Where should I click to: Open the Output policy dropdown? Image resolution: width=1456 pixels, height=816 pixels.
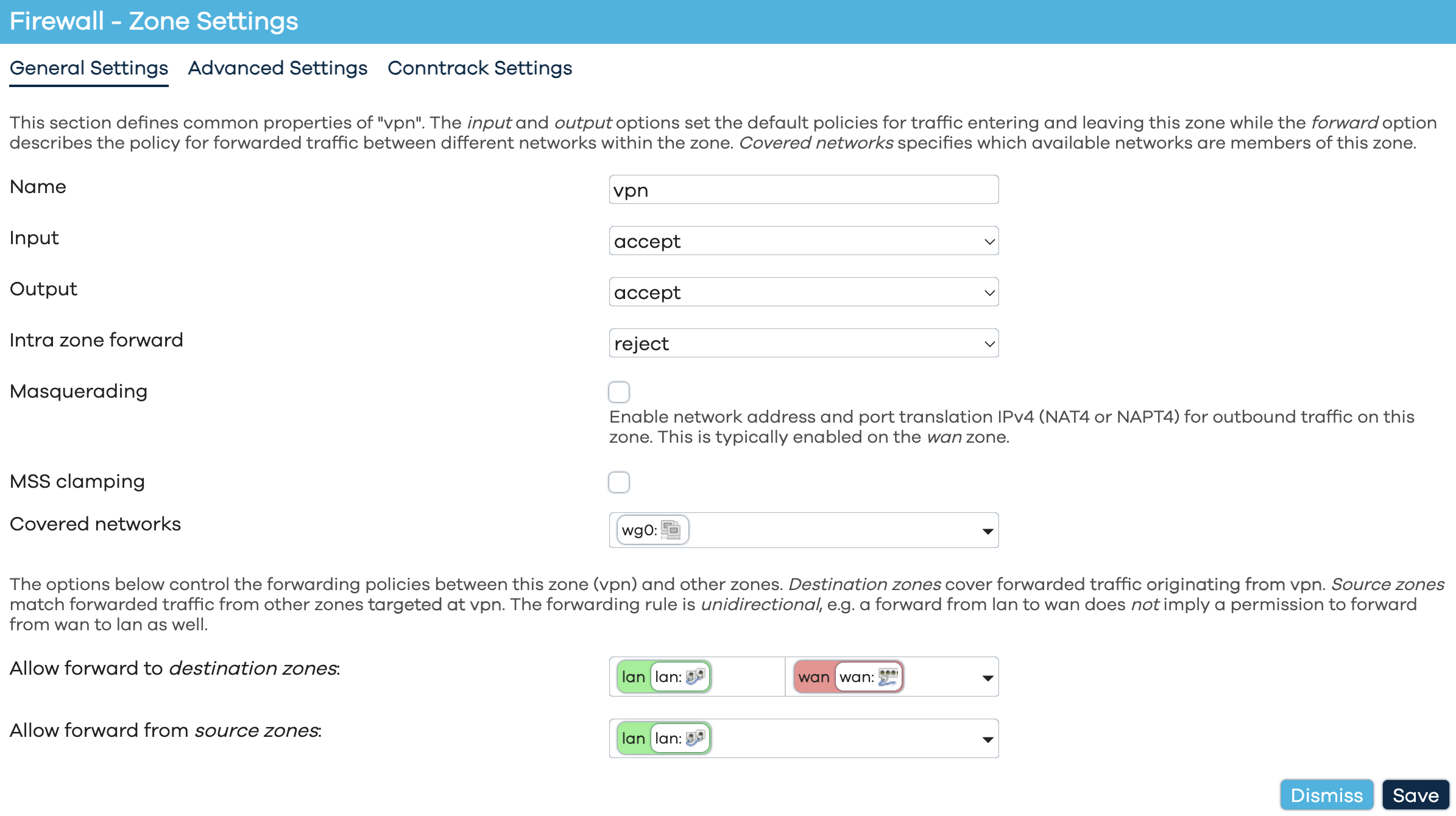[x=803, y=292]
